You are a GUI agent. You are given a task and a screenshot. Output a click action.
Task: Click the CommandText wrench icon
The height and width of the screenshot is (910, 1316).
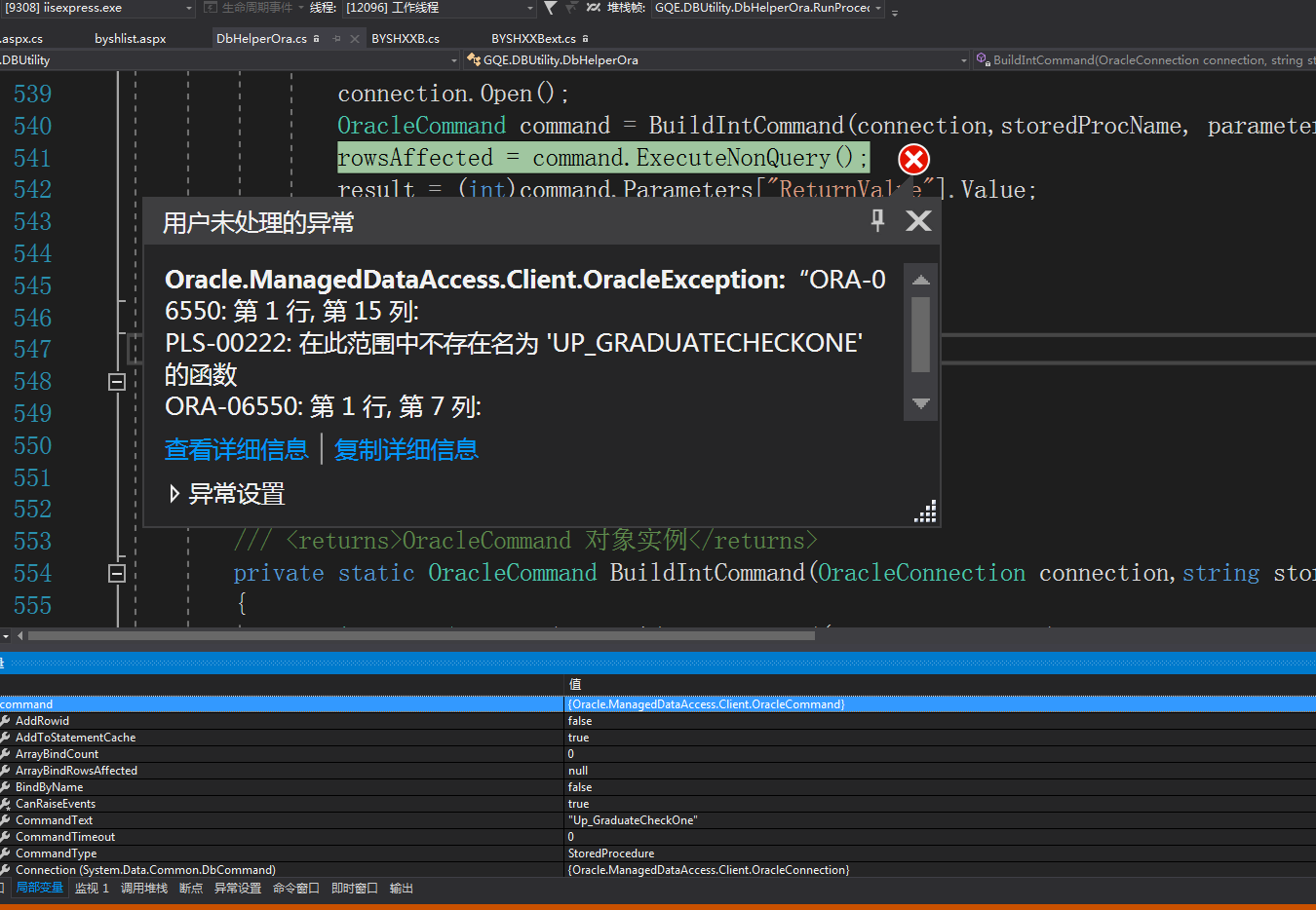(x=6, y=820)
